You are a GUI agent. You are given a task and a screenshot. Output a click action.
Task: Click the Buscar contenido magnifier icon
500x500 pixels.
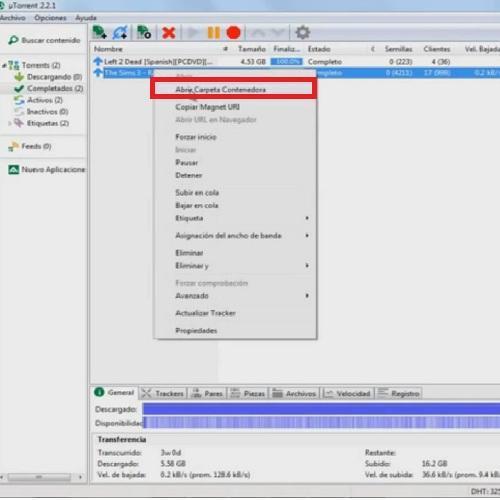[13, 40]
